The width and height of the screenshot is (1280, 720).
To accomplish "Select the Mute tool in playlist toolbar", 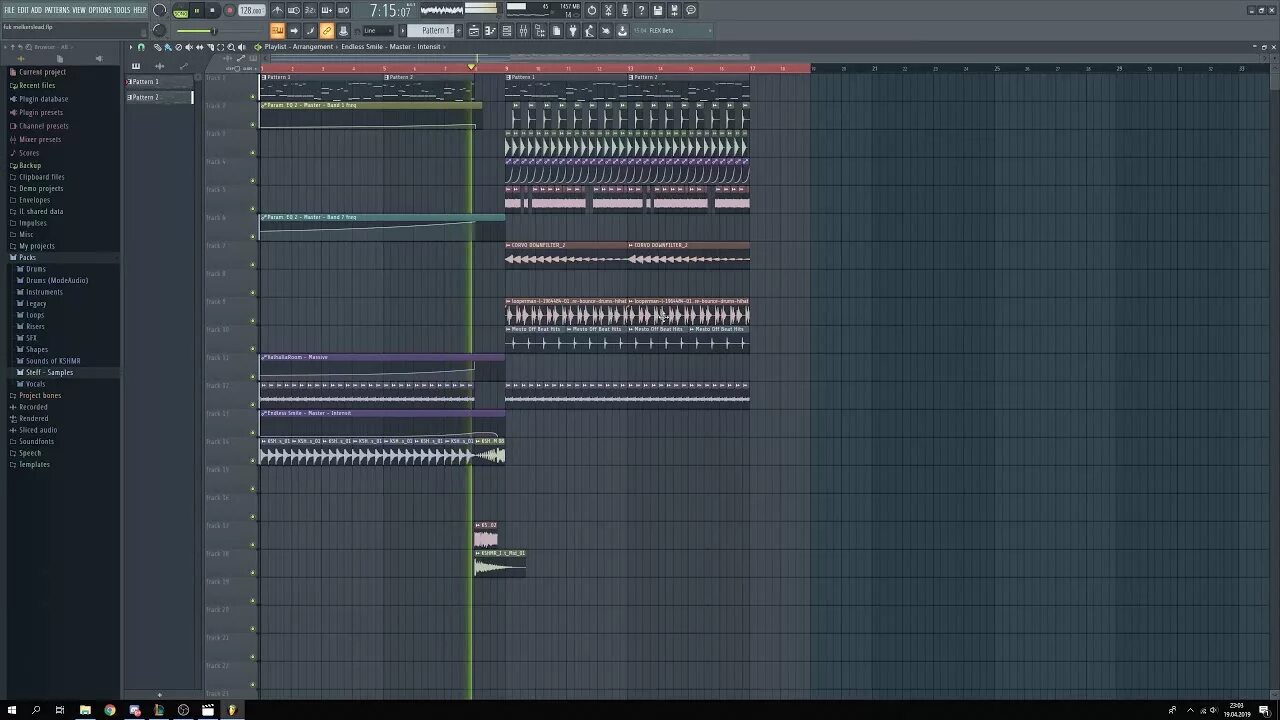I will point(189,47).
